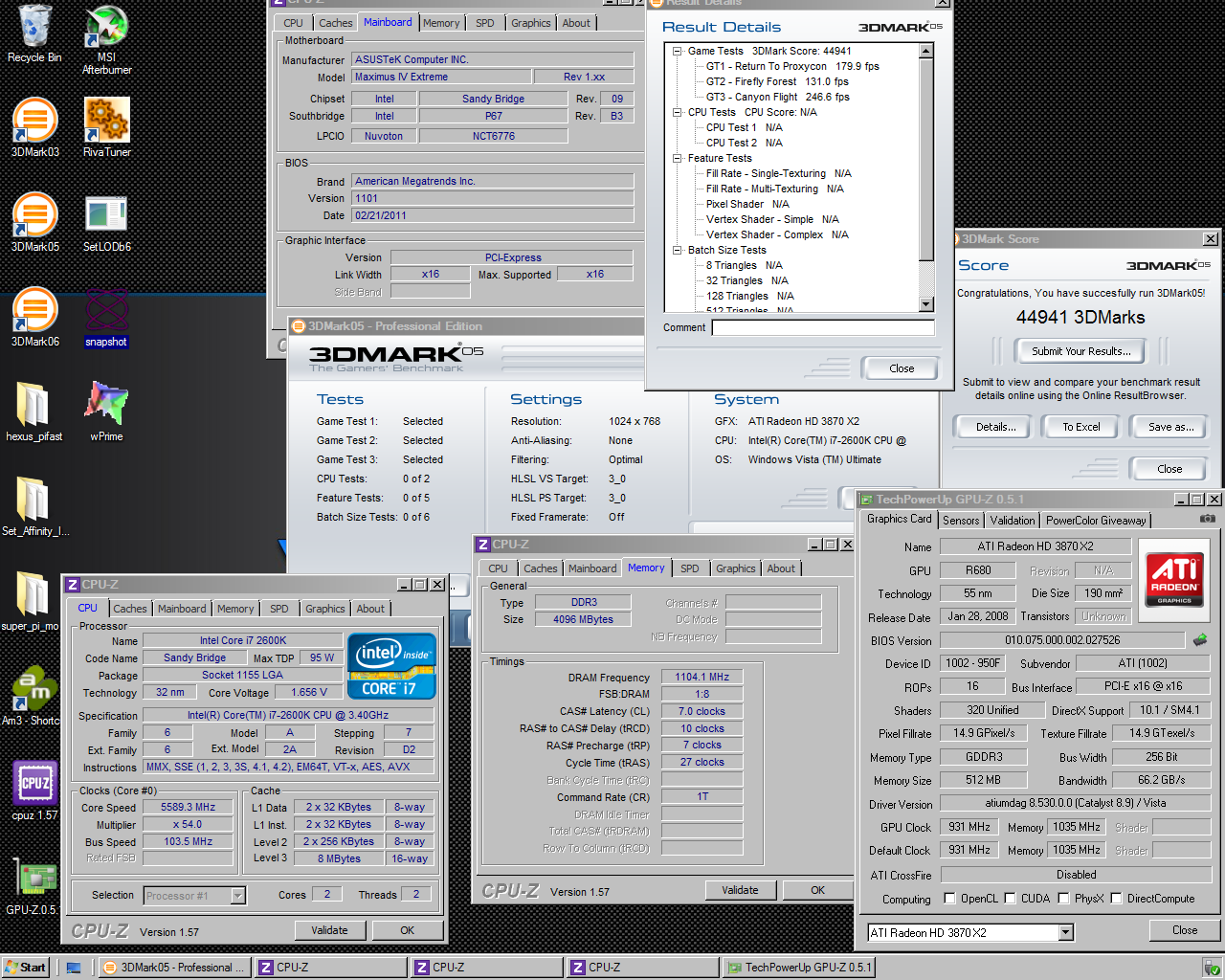This screenshot has width=1225, height=980.
Task: Switch to the Validation tab in GPU-Z
Action: tap(1013, 521)
